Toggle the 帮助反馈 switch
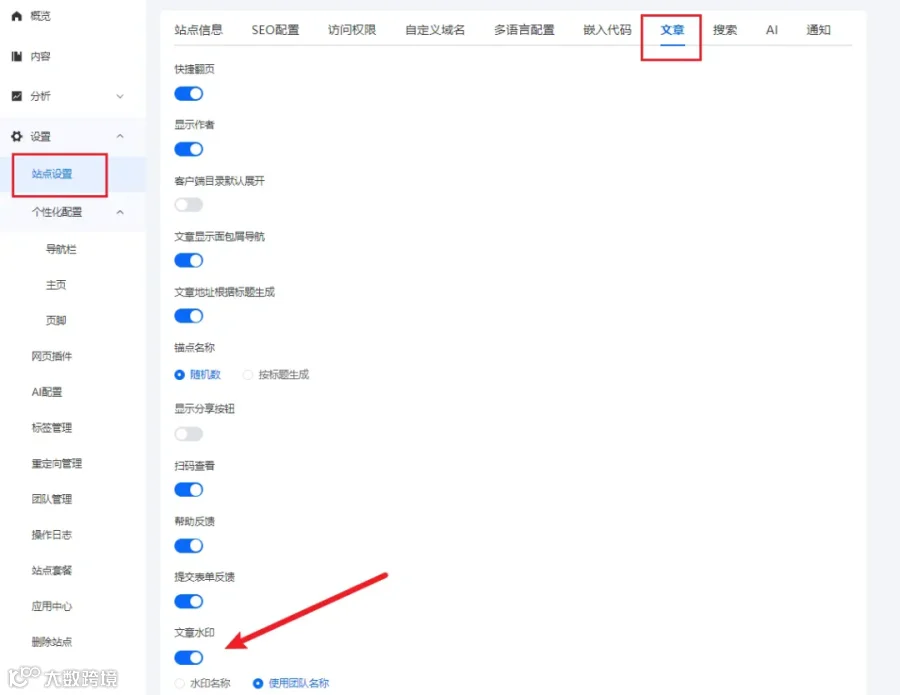 click(x=189, y=545)
